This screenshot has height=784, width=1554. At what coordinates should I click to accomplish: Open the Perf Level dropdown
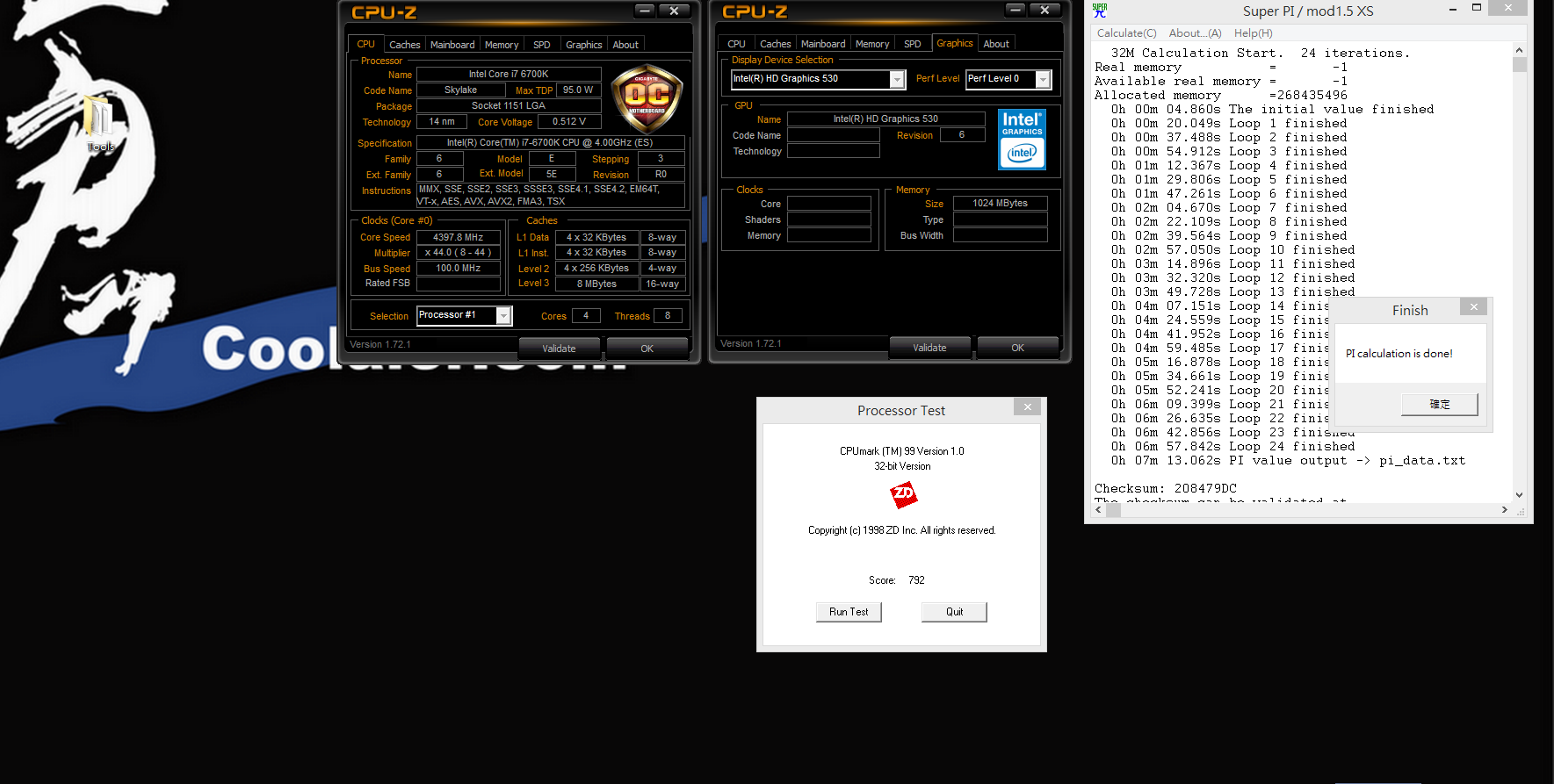coord(1043,80)
